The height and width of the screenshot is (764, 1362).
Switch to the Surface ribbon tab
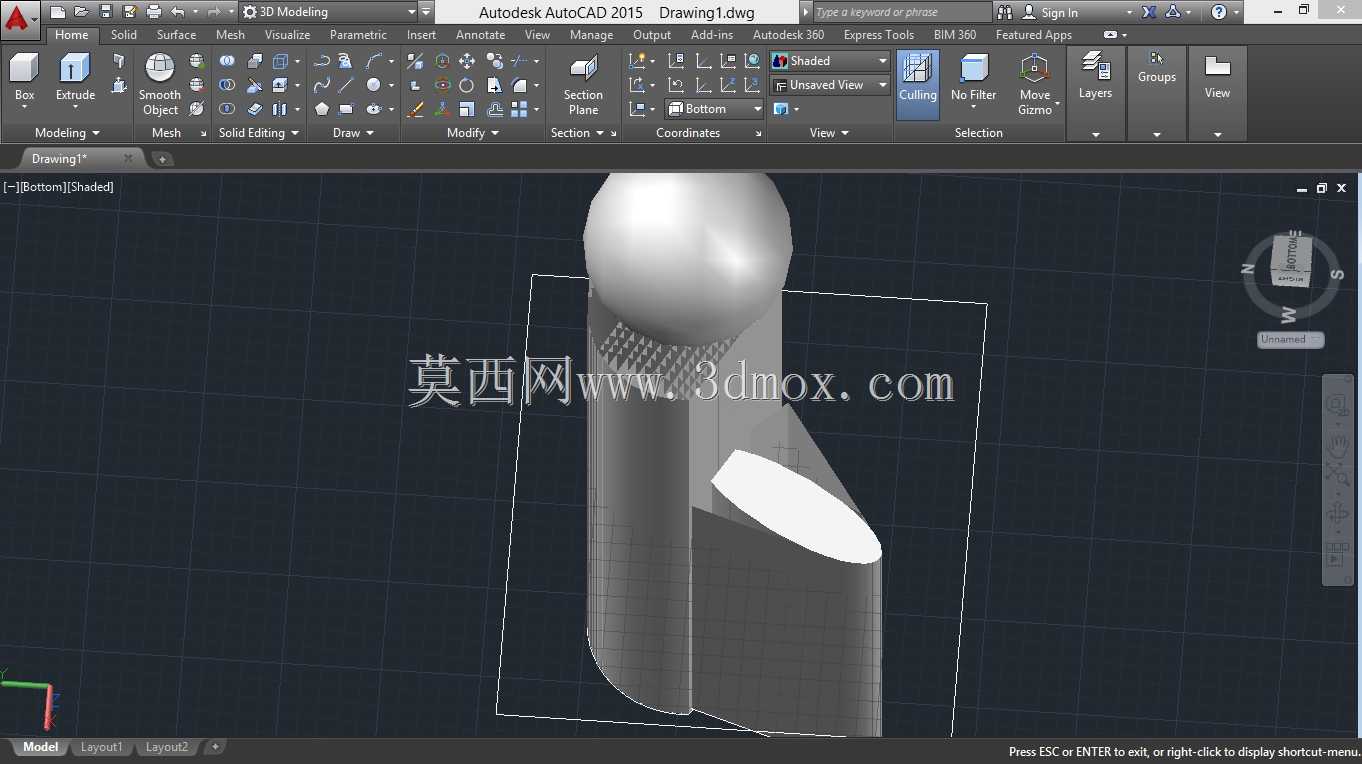pyautogui.click(x=176, y=35)
